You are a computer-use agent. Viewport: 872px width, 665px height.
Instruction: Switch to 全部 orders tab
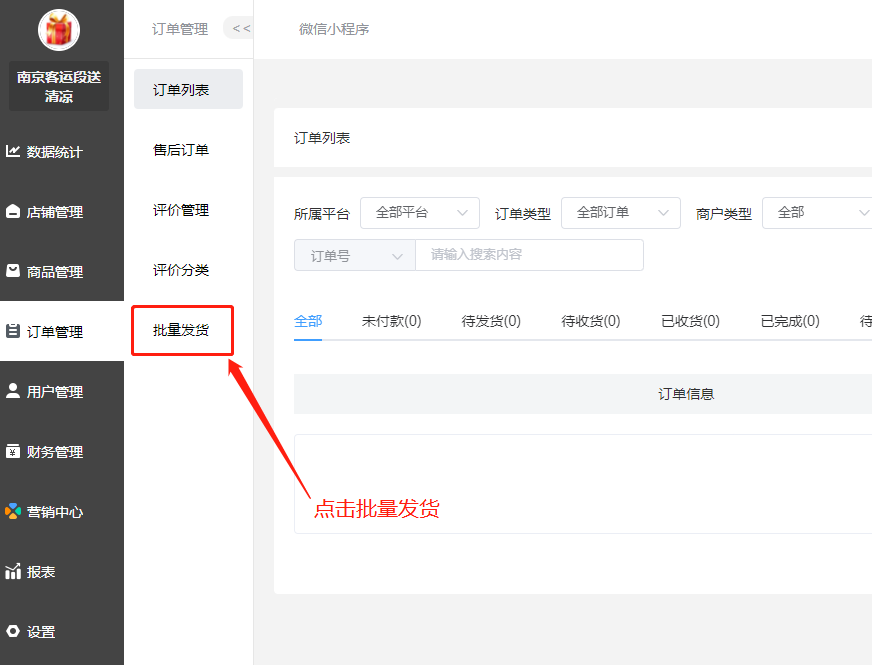tap(308, 321)
